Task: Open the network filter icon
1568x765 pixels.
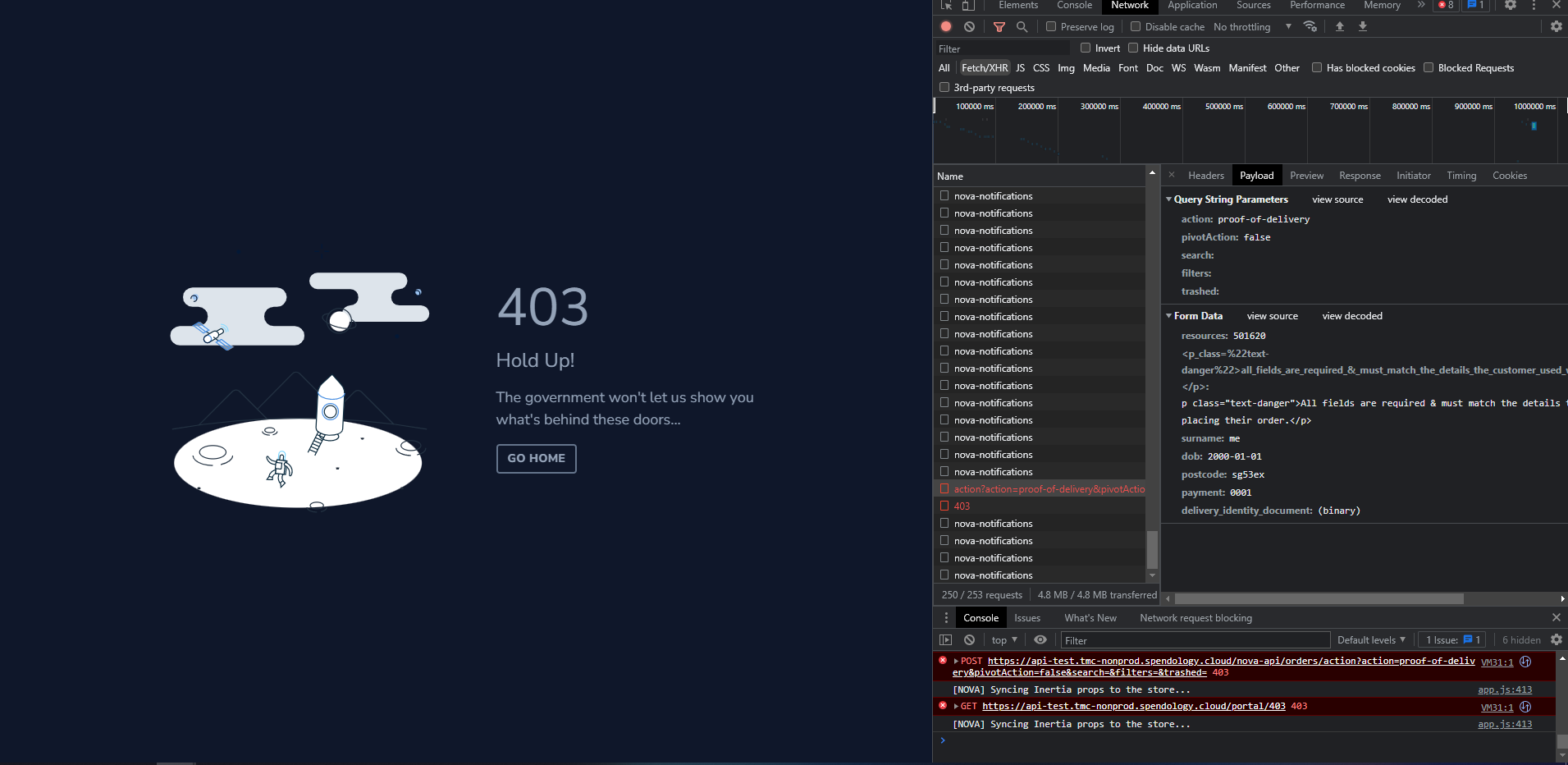Action: pos(999,26)
